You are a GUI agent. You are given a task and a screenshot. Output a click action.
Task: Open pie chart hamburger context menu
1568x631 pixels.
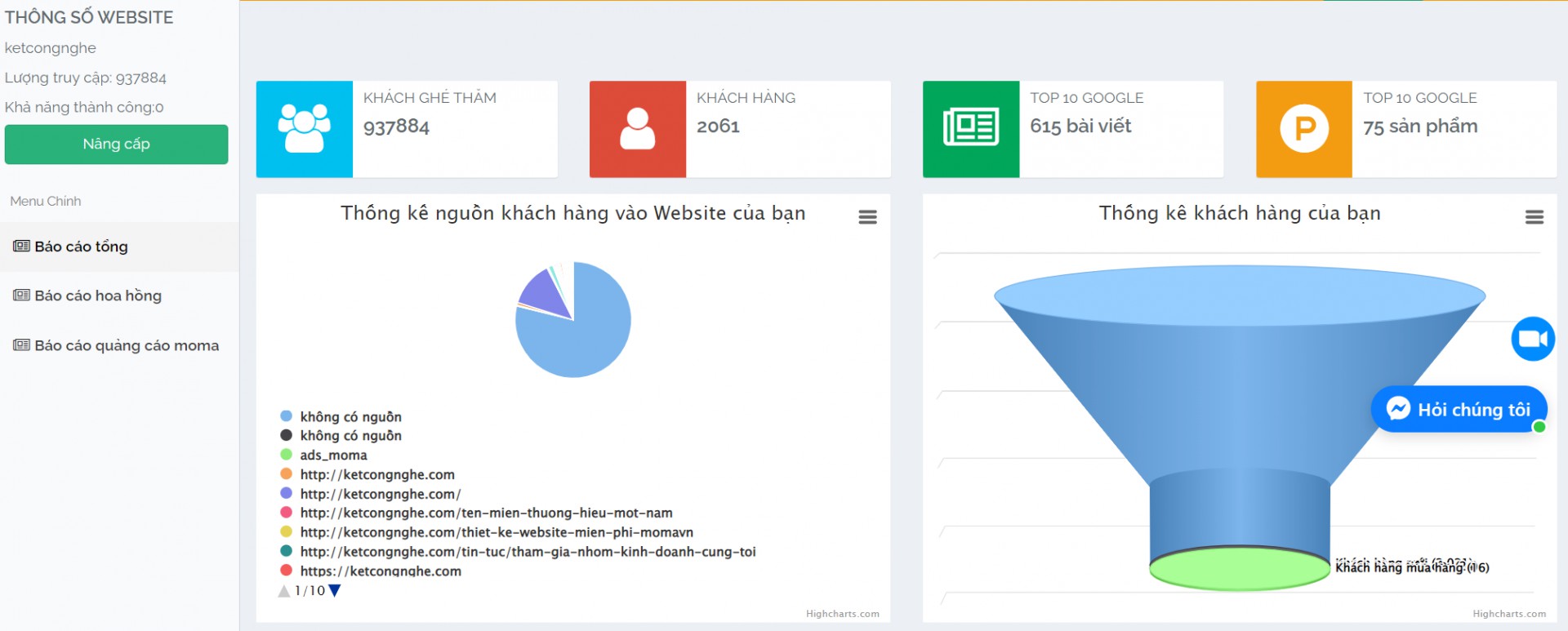(867, 217)
